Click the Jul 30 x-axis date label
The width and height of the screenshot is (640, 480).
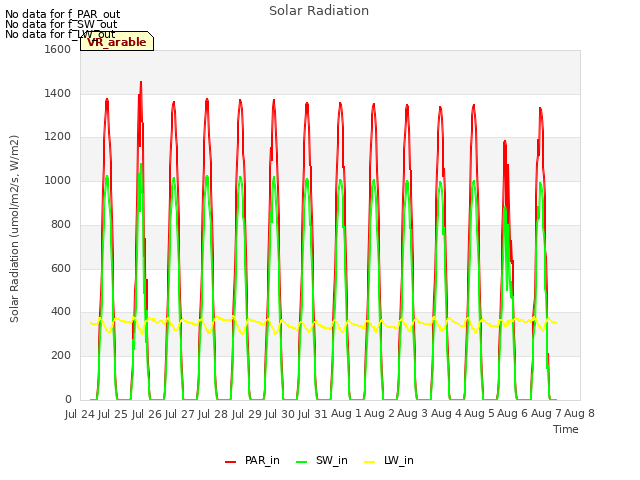(280, 414)
